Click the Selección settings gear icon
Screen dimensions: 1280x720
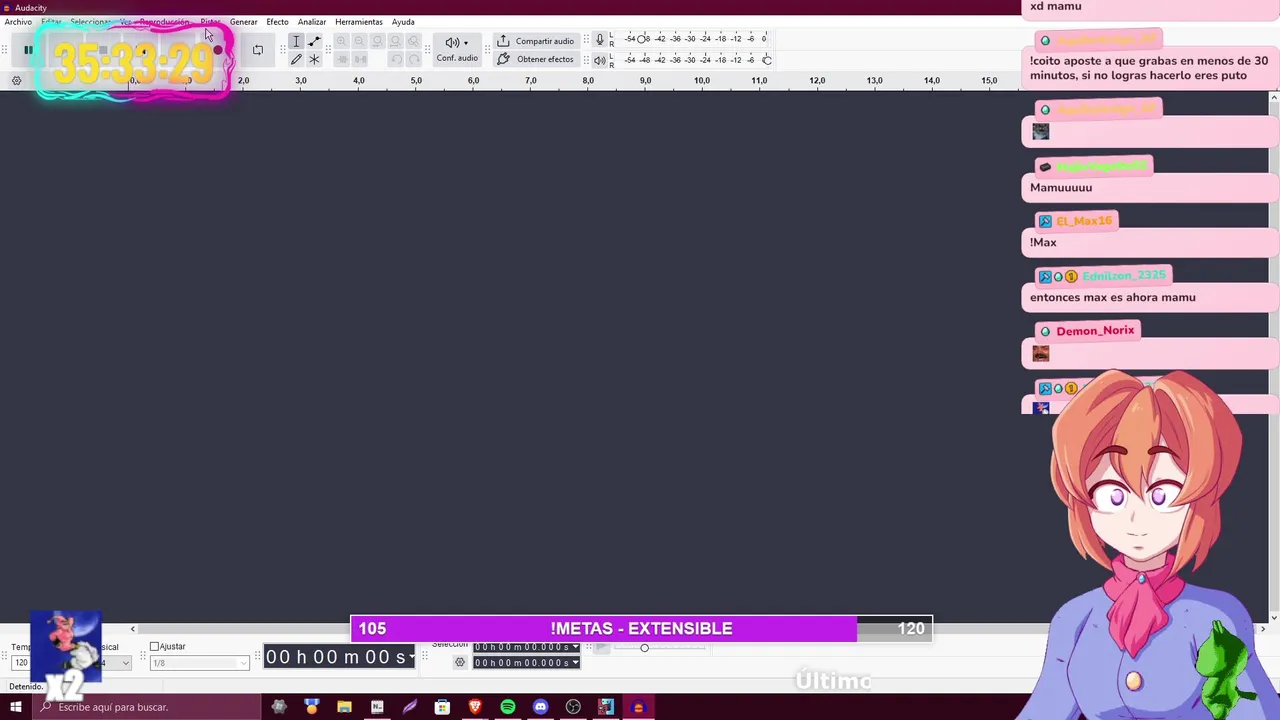[460, 662]
